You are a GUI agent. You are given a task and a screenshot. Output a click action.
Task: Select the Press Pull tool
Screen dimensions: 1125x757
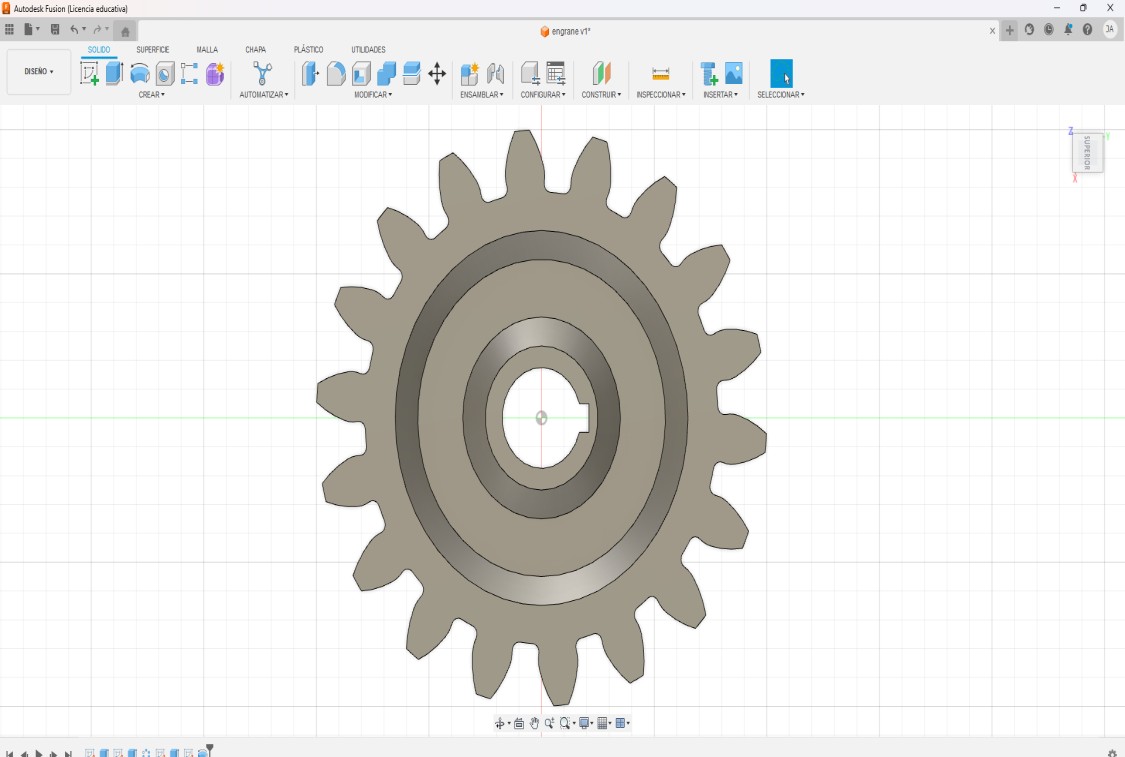[310, 73]
